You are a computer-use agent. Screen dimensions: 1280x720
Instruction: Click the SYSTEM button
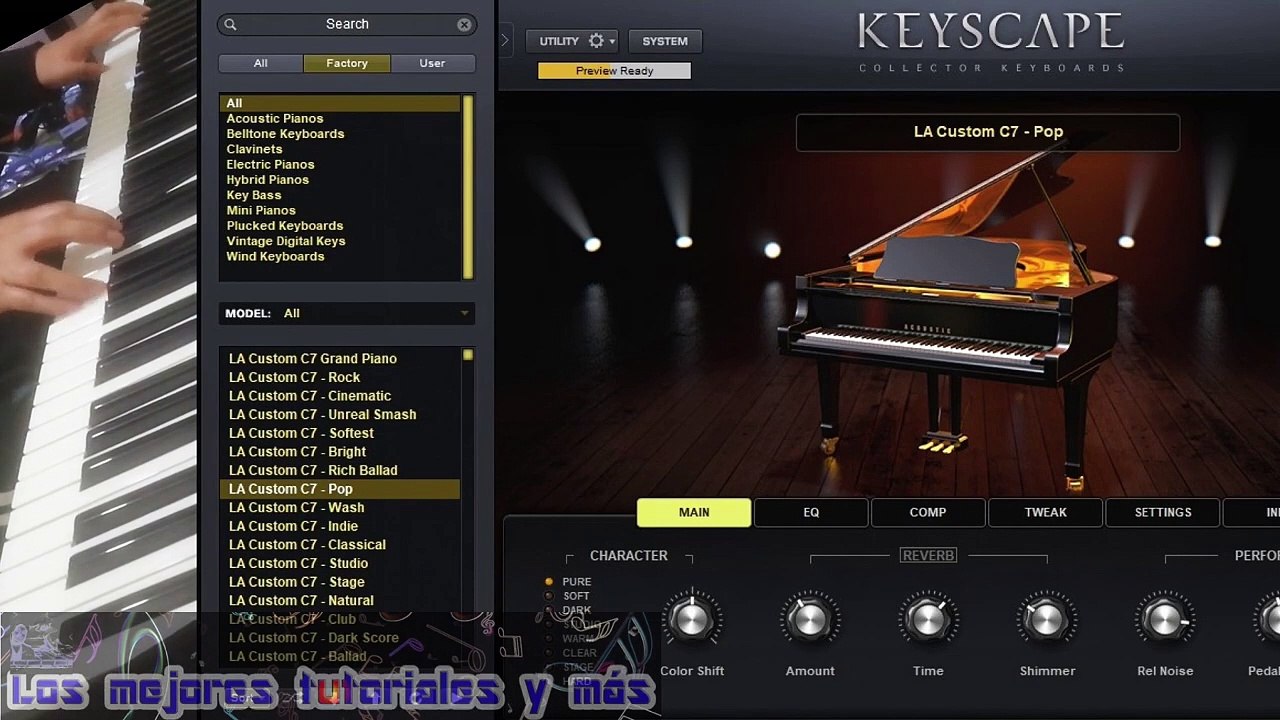(665, 41)
